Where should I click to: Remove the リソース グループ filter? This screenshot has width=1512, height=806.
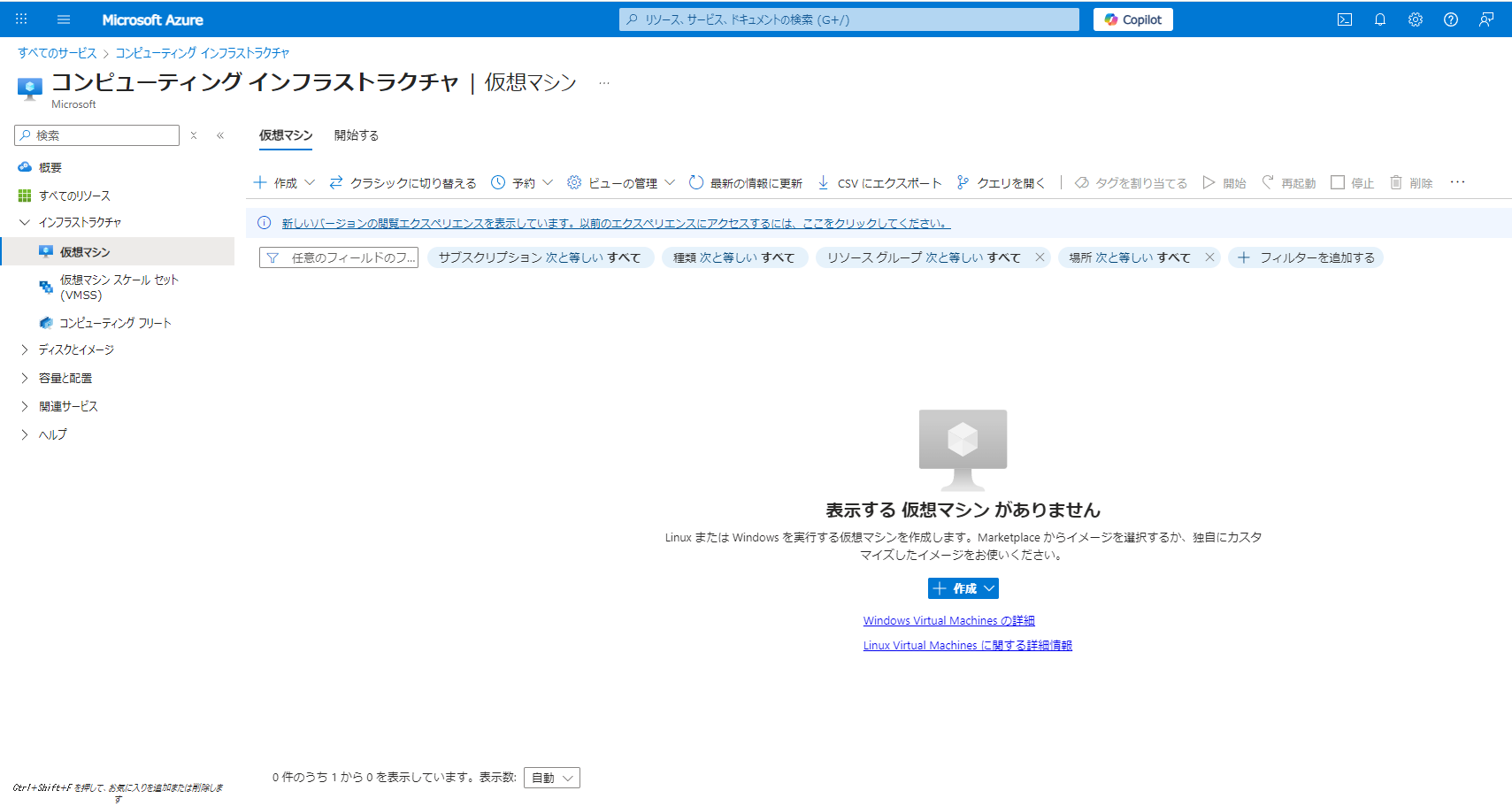click(x=1040, y=257)
